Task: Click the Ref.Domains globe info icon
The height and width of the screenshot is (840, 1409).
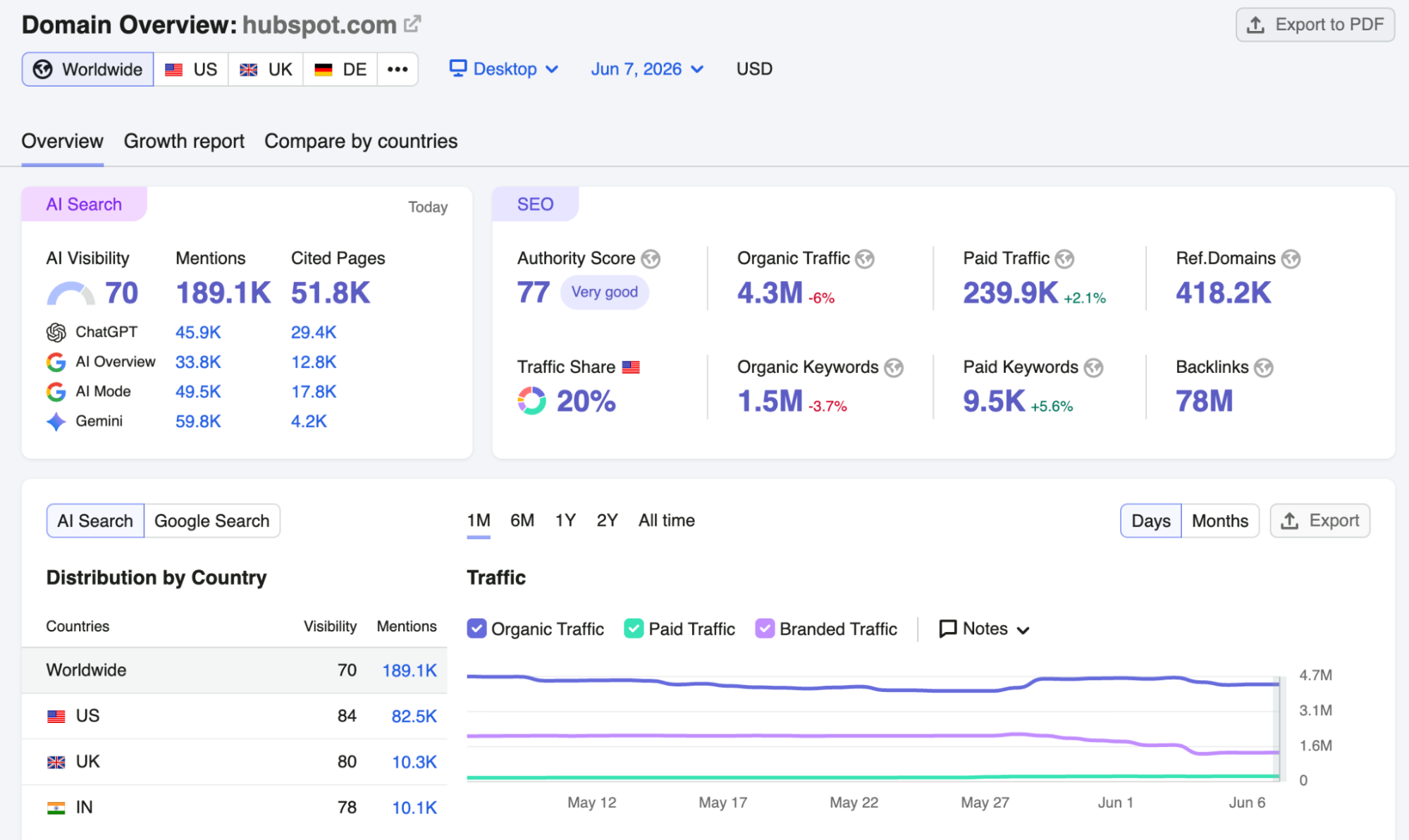Action: pos(1291,259)
